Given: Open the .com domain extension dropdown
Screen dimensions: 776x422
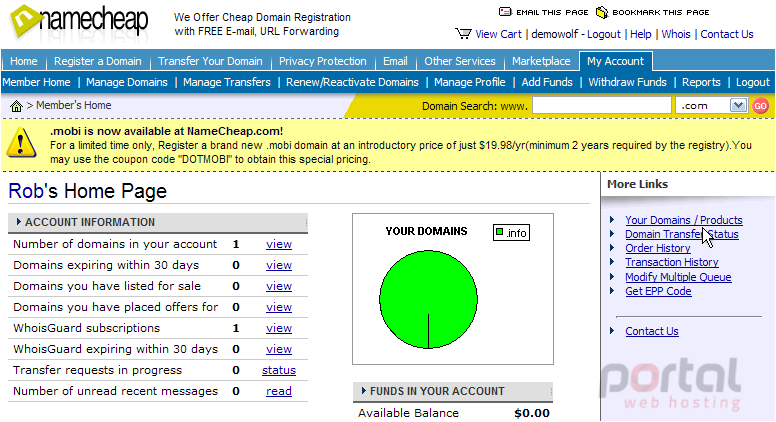Looking at the screenshot, I should pyautogui.click(x=738, y=105).
